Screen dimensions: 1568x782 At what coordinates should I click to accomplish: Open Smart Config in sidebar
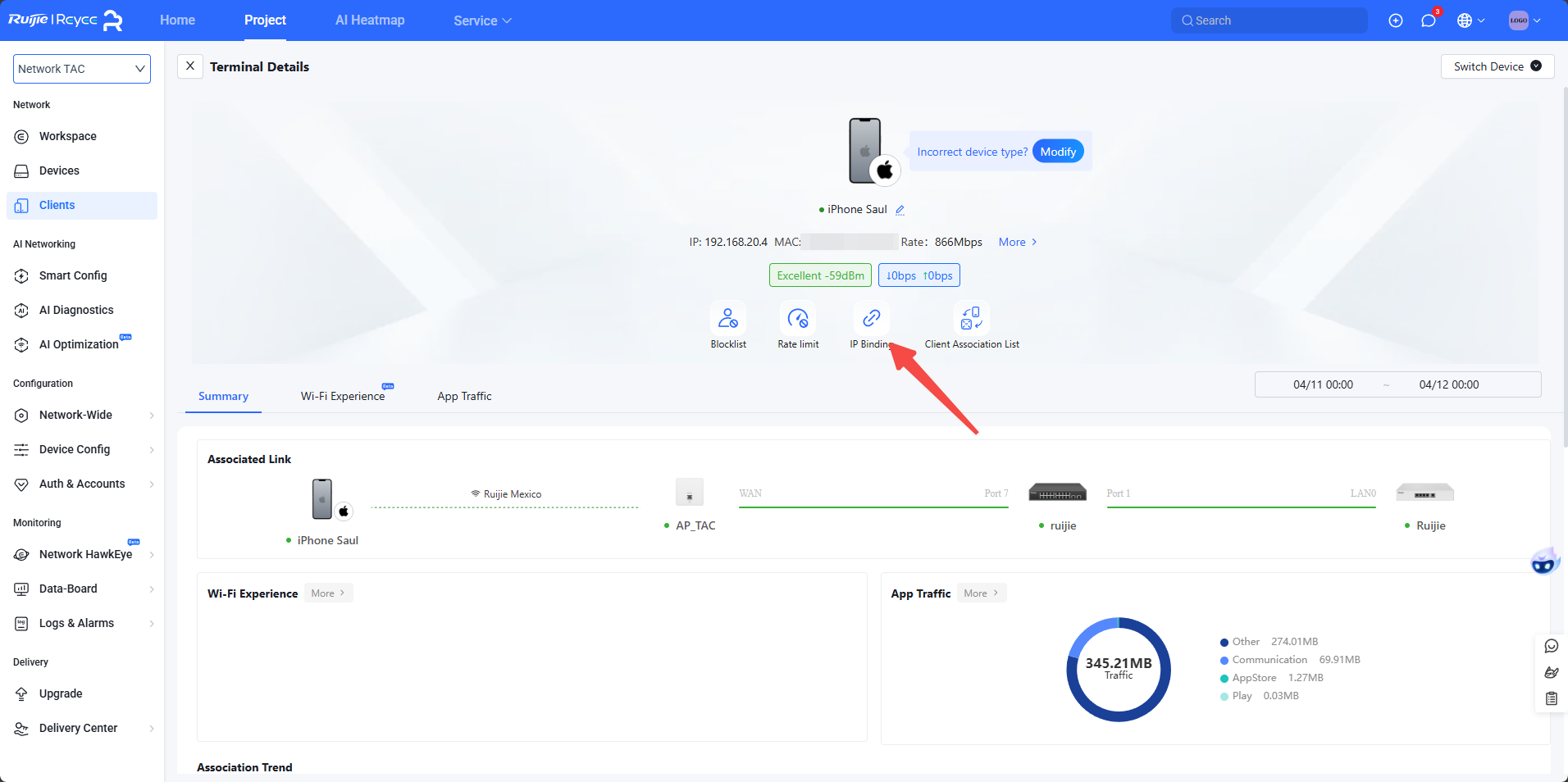(x=82, y=276)
